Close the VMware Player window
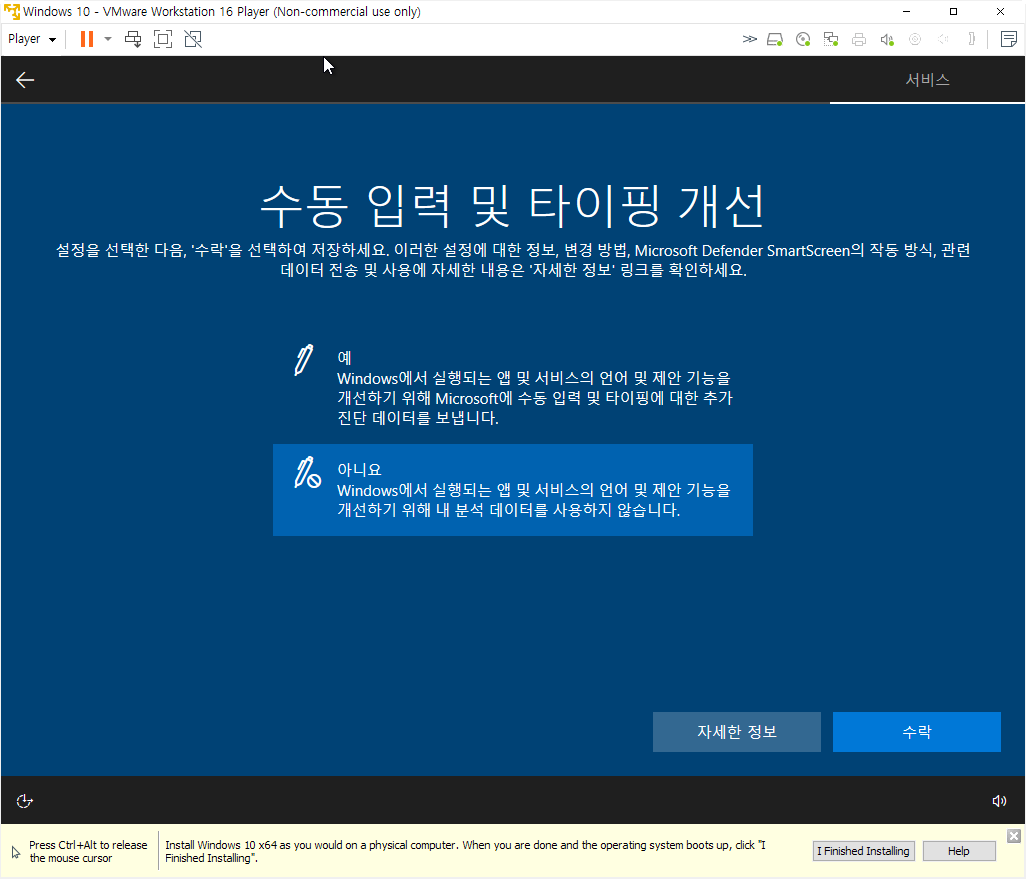This screenshot has height=879, width=1026. 1000,12
